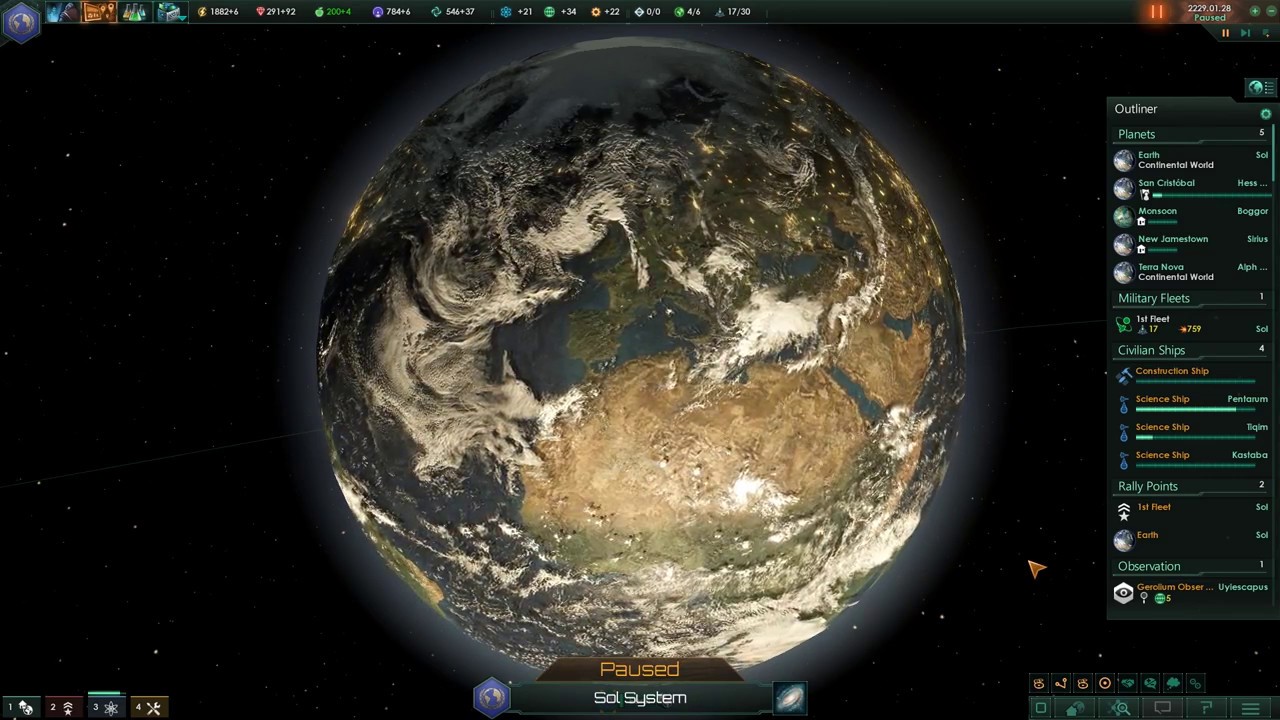
Task: Toggle opinion speech-bubble map mode
Action: 1150,684
